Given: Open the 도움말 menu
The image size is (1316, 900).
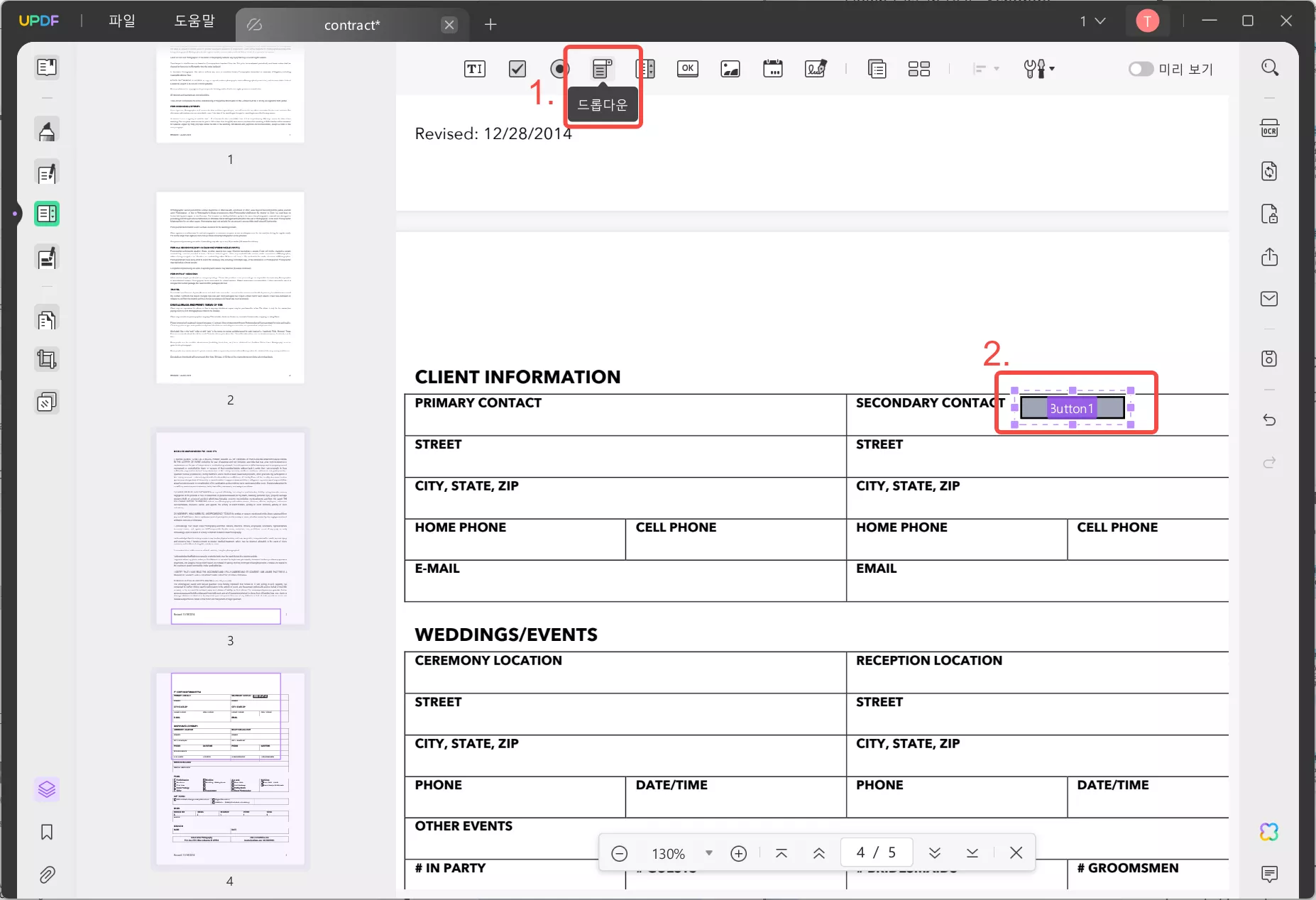Looking at the screenshot, I should pyautogui.click(x=194, y=21).
